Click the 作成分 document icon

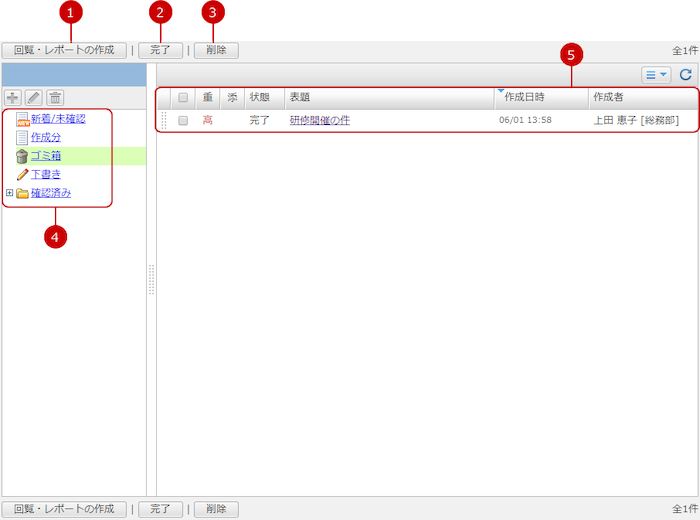(22, 137)
